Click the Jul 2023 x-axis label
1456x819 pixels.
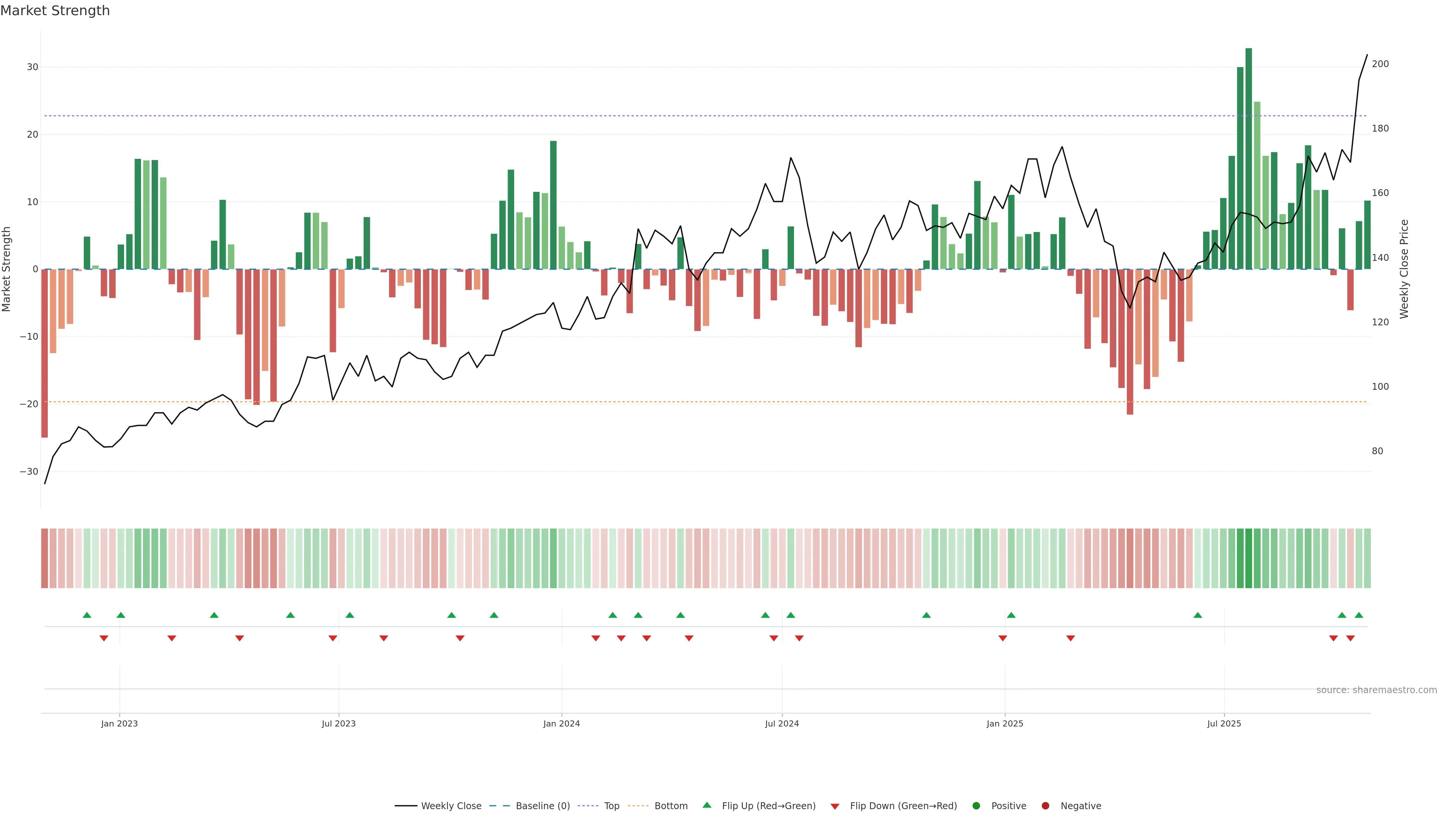[x=339, y=723]
